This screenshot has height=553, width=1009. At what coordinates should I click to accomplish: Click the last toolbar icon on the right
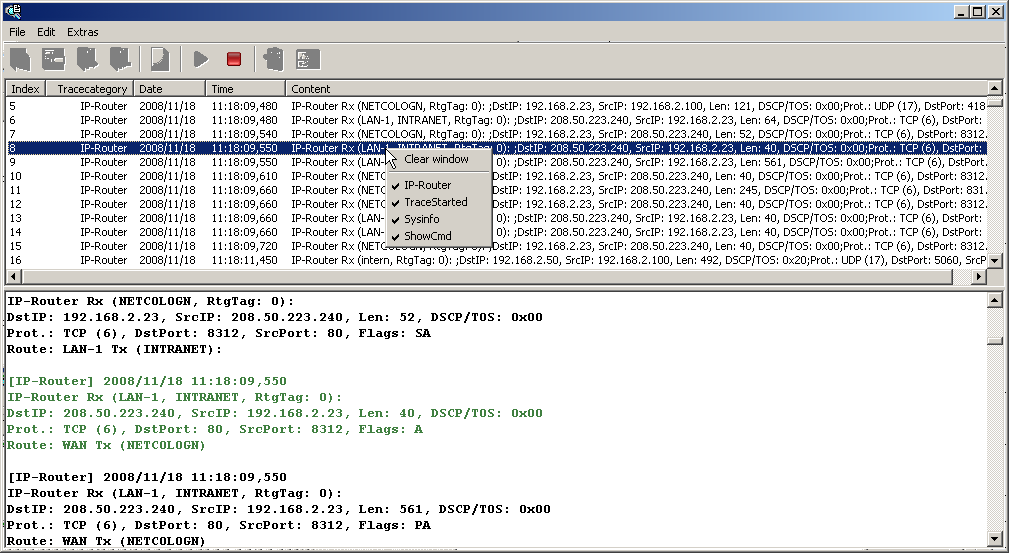[307, 60]
